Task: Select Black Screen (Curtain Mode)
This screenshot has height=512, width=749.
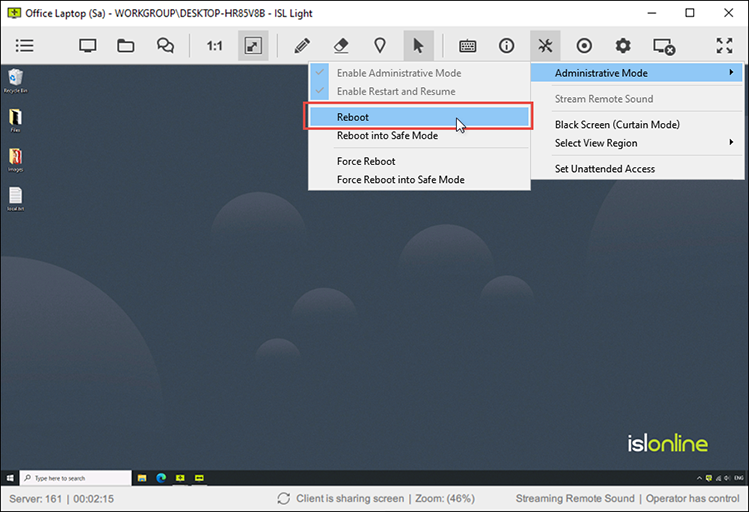Action: (617, 125)
